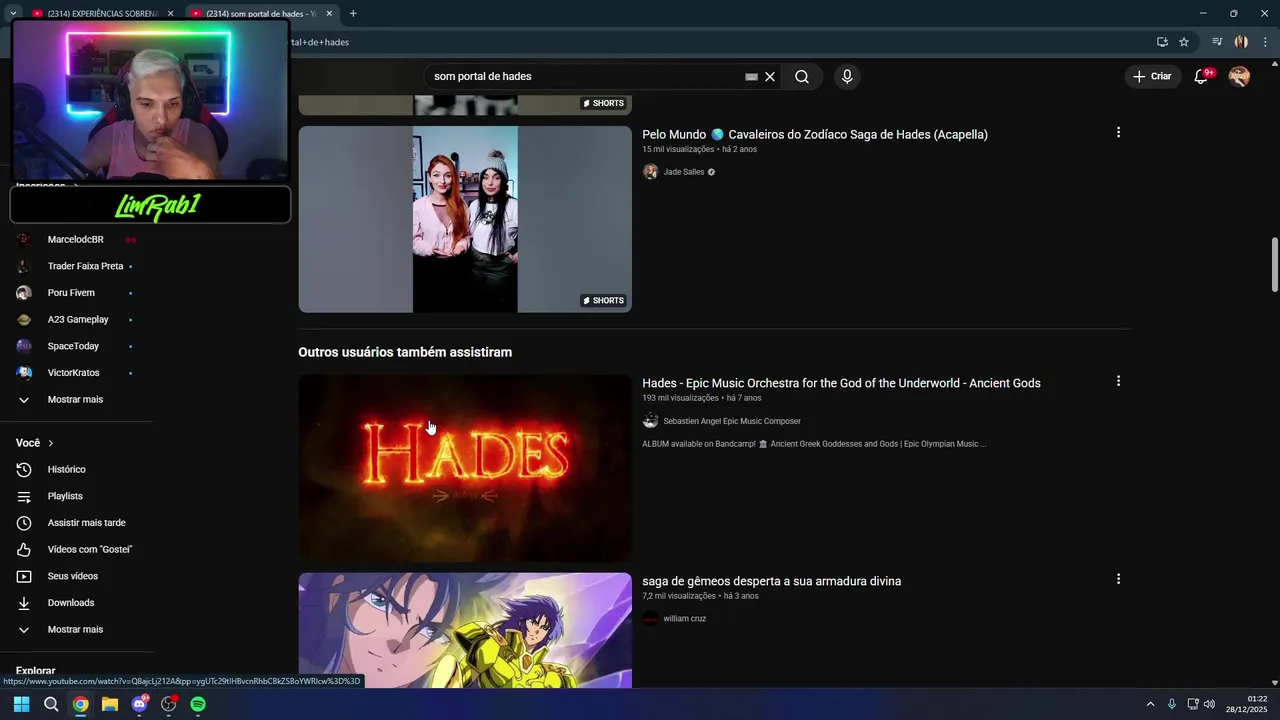Click the thumbs-up Vídeos com Gostei icon
Image resolution: width=1280 pixels, height=720 pixels.
[24, 550]
